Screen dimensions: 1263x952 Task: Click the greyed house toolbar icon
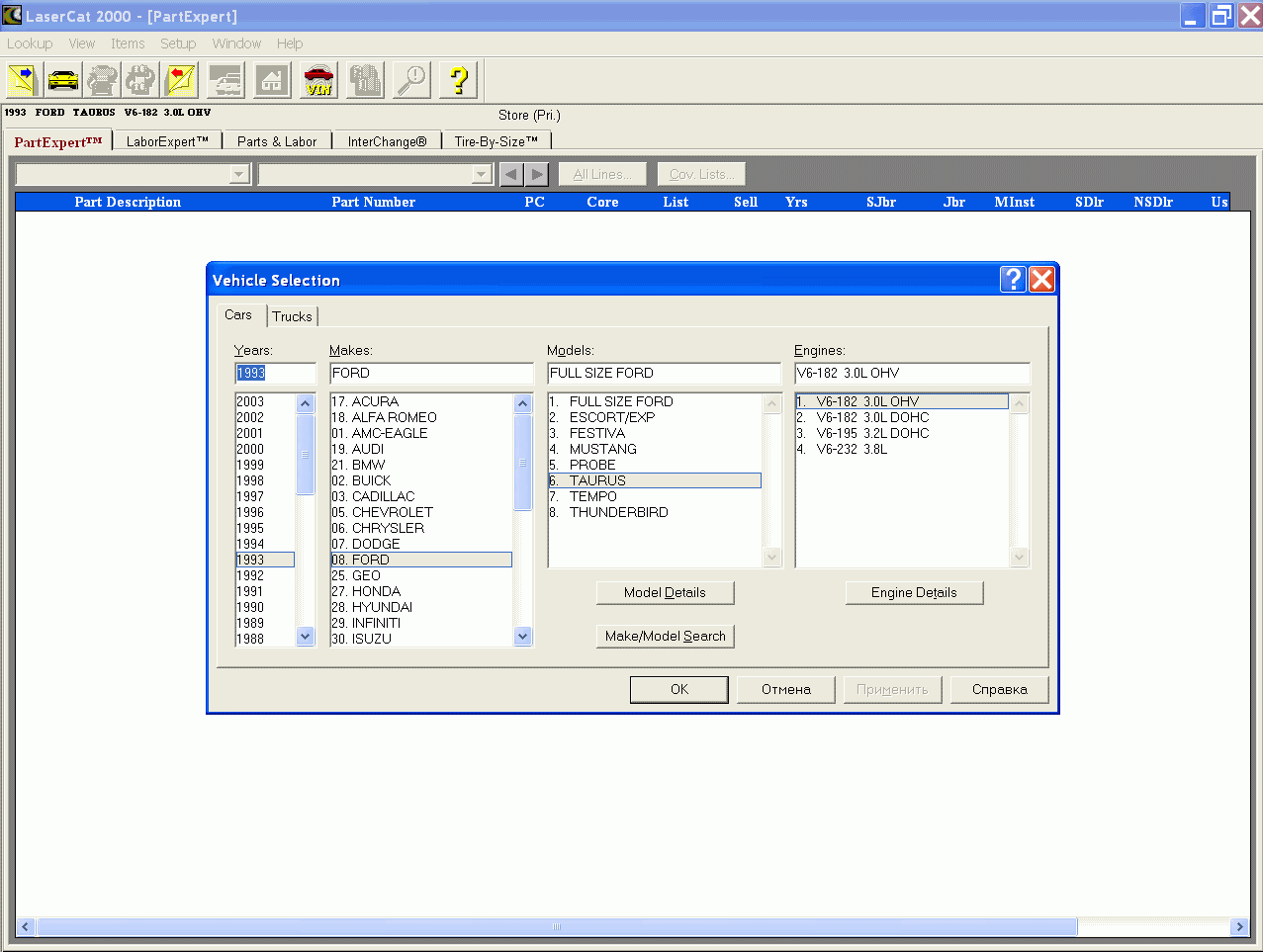pos(272,80)
